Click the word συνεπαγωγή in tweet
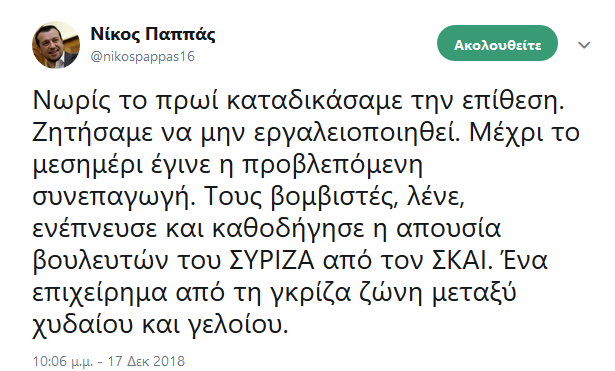Image resolution: width=615 pixels, height=371 pixels. 114,197
